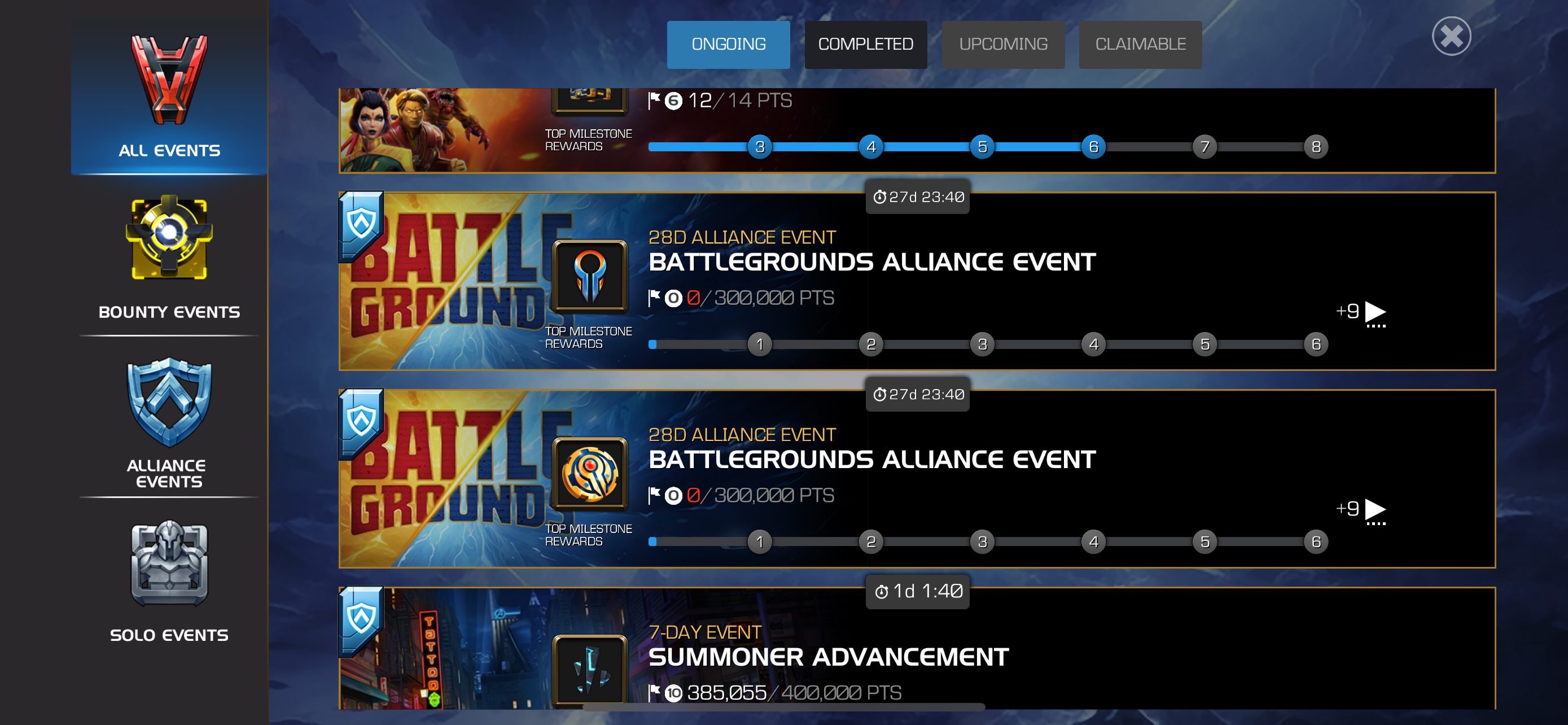Image resolution: width=1568 pixels, height=725 pixels.
Task: Select the Solo Events helmet icon
Action: pyautogui.click(x=169, y=563)
